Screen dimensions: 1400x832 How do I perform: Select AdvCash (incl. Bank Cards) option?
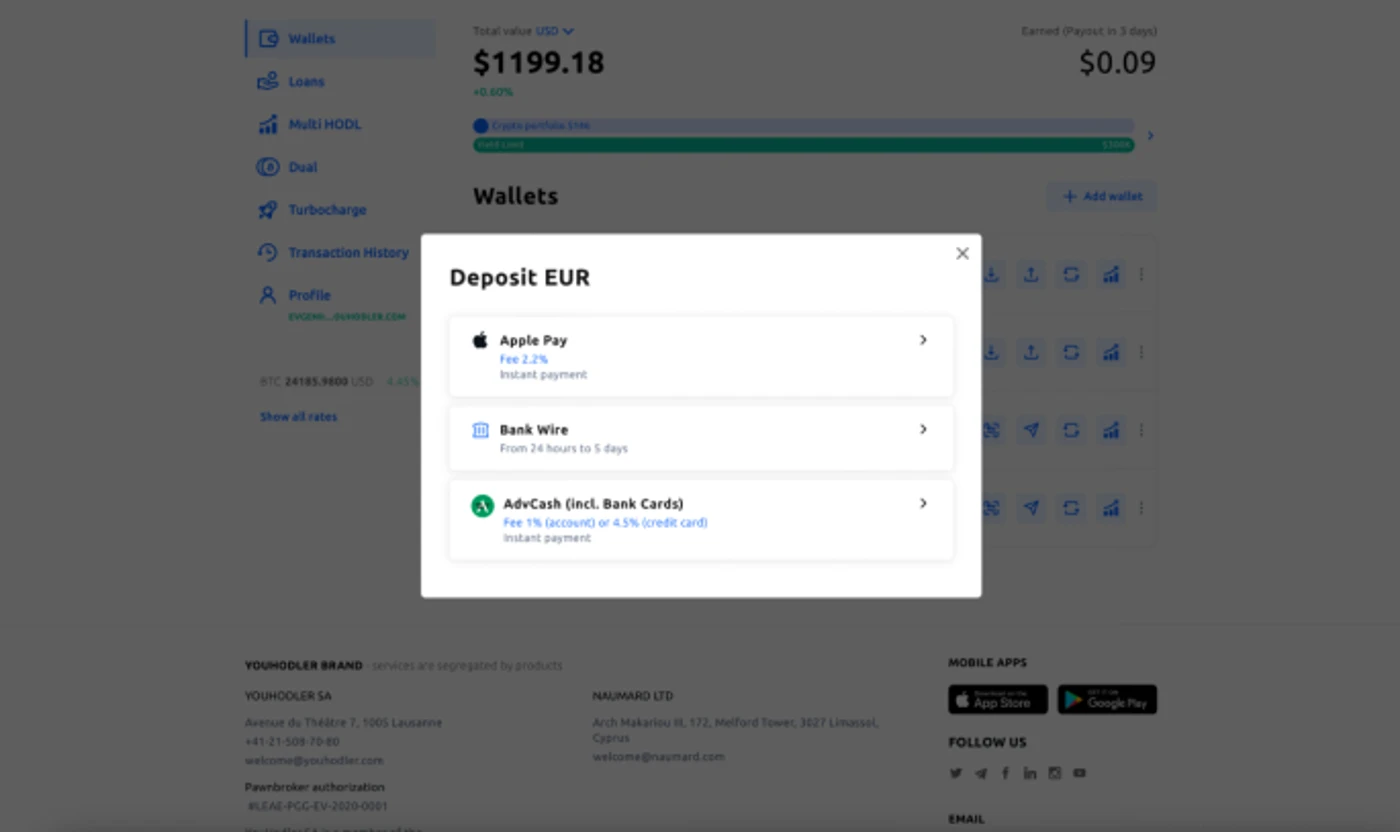pyautogui.click(x=701, y=519)
